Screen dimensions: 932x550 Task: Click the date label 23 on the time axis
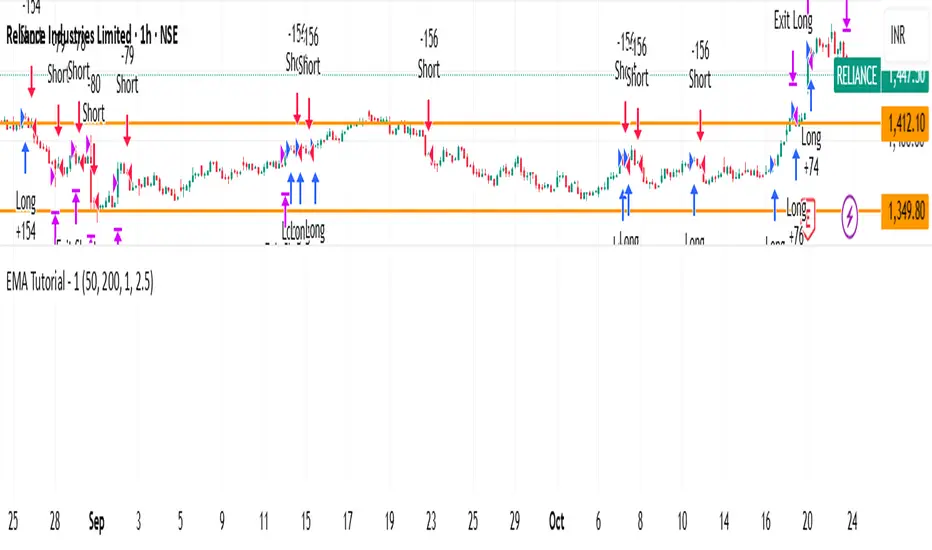click(x=431, y=522)
